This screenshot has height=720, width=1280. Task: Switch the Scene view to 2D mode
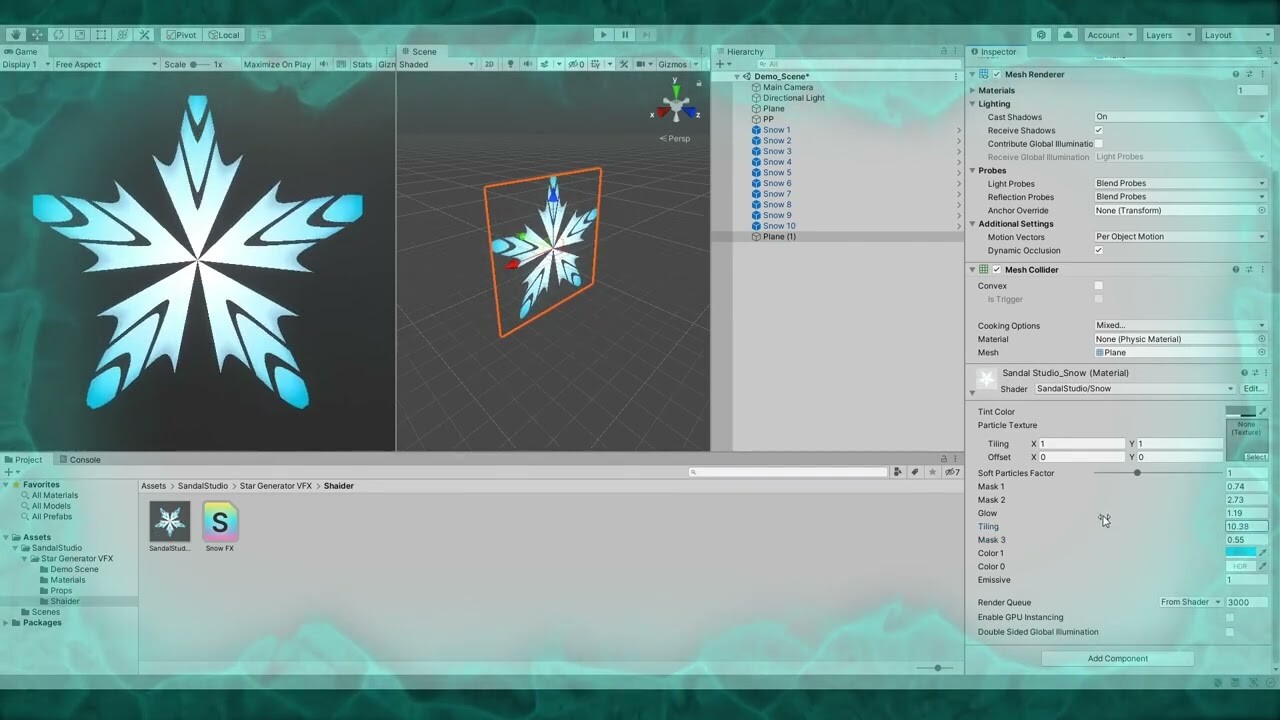tap(489, 64)
